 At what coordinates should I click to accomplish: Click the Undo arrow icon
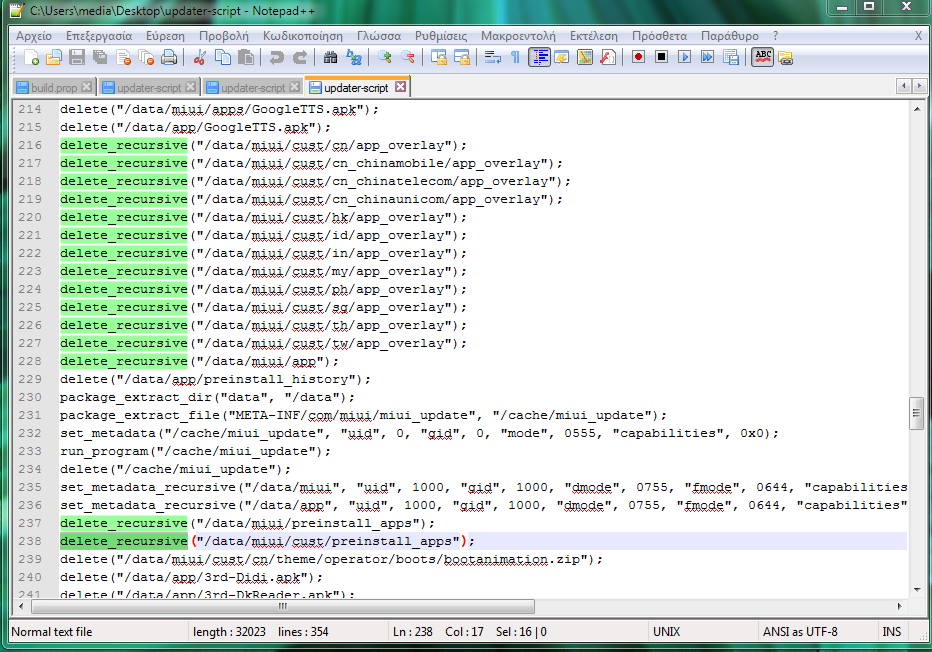point(276,57)
